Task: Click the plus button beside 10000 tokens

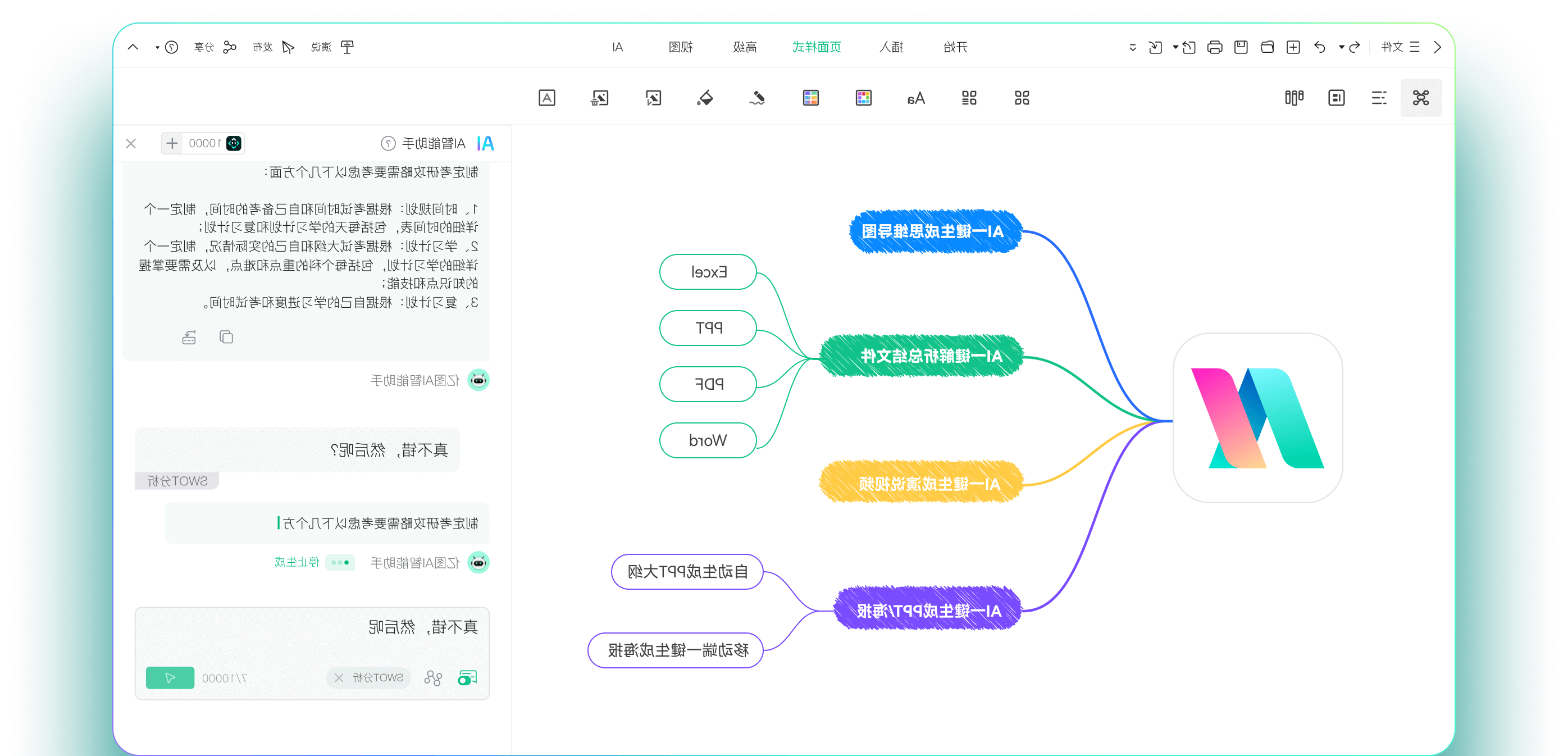Action: pos(172,143)
